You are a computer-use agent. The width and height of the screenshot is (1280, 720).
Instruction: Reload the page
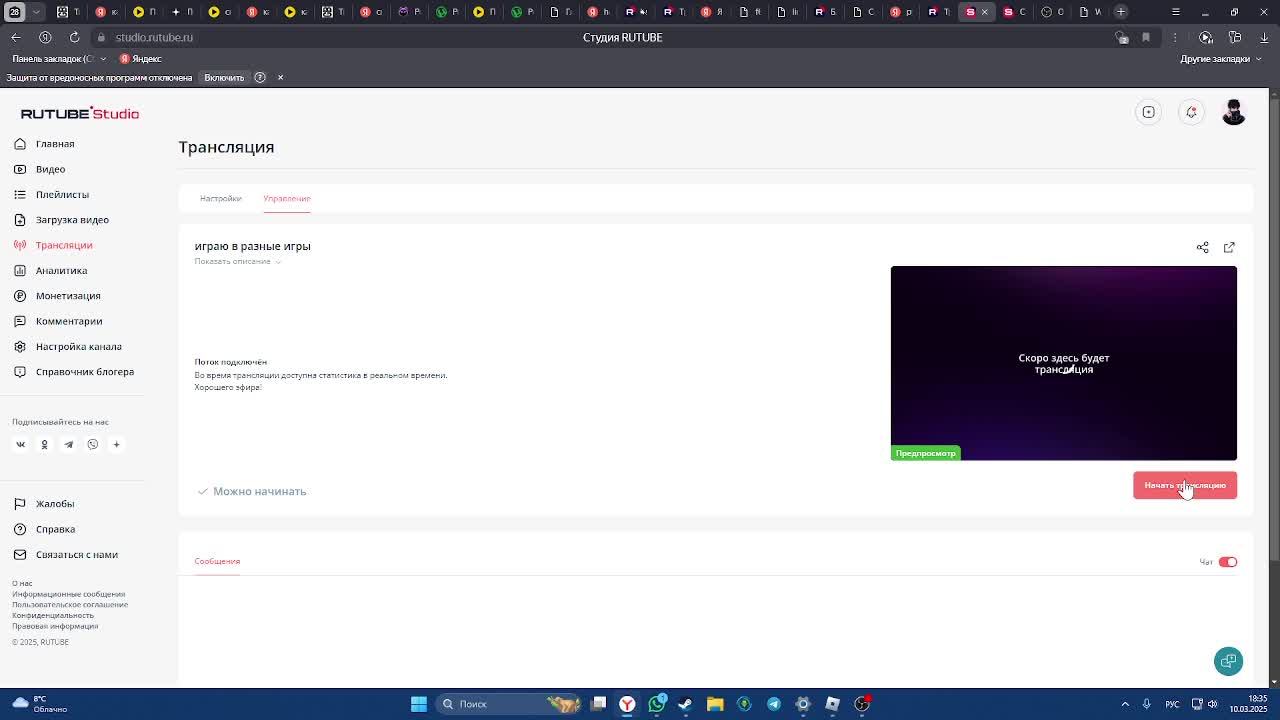coord(74,37)
